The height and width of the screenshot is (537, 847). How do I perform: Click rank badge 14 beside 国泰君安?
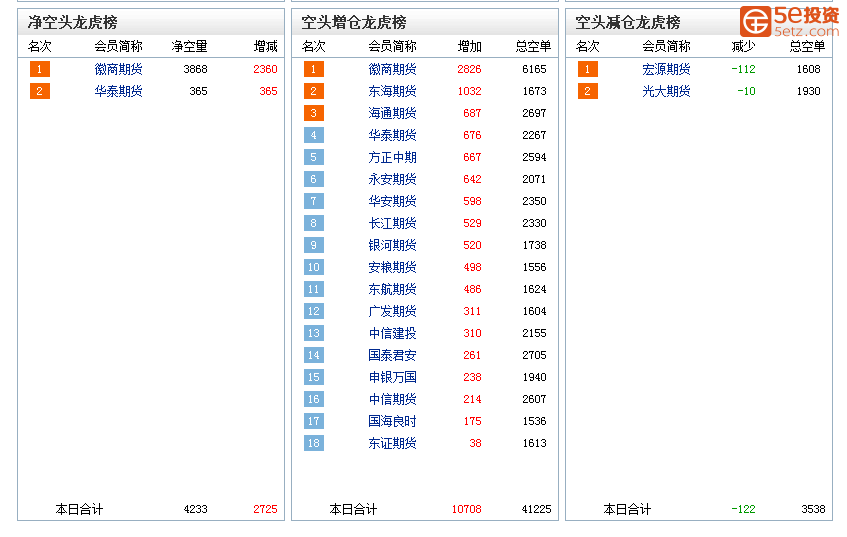pyautogui.click(x=313, y=355)
